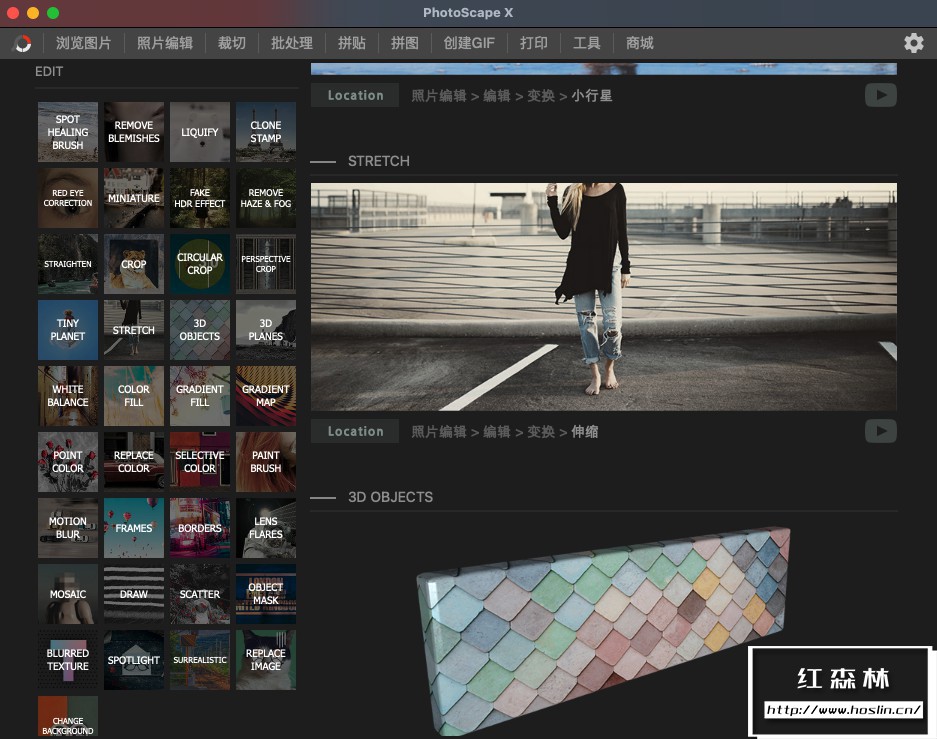The width and height of the screenshot is (937, 739).
Task: Open the settings gear icon
Action: click(x=913, y=43)
